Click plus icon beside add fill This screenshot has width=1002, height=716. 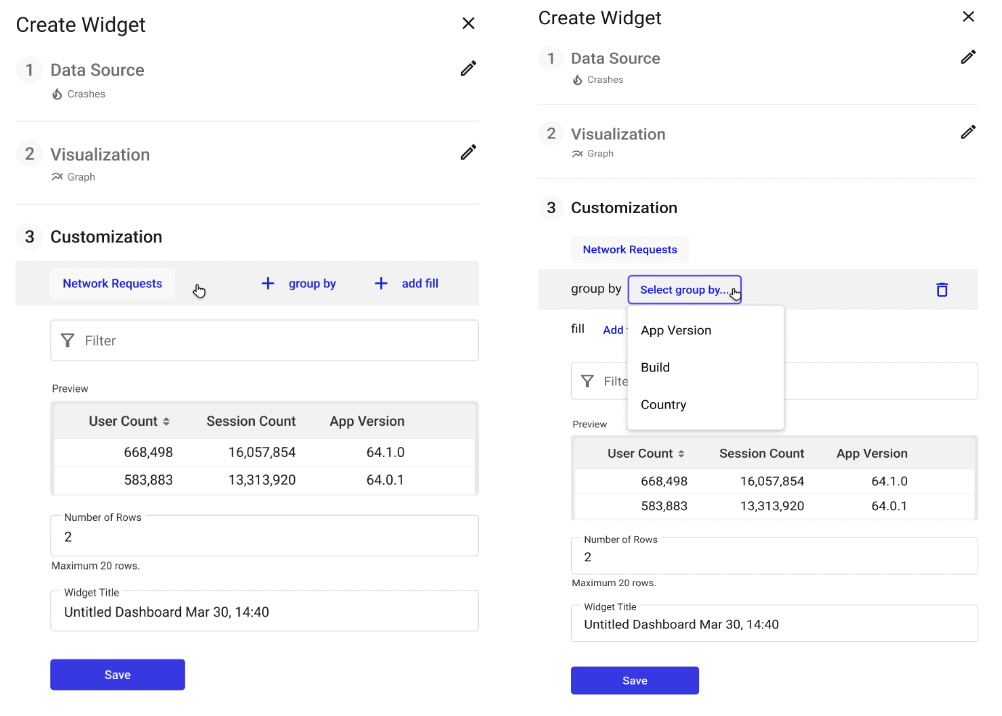tap(381, 283)
